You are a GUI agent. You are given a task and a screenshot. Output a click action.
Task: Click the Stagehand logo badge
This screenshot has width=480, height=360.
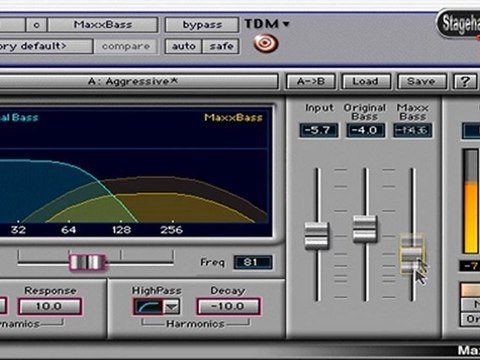[459, 24]
